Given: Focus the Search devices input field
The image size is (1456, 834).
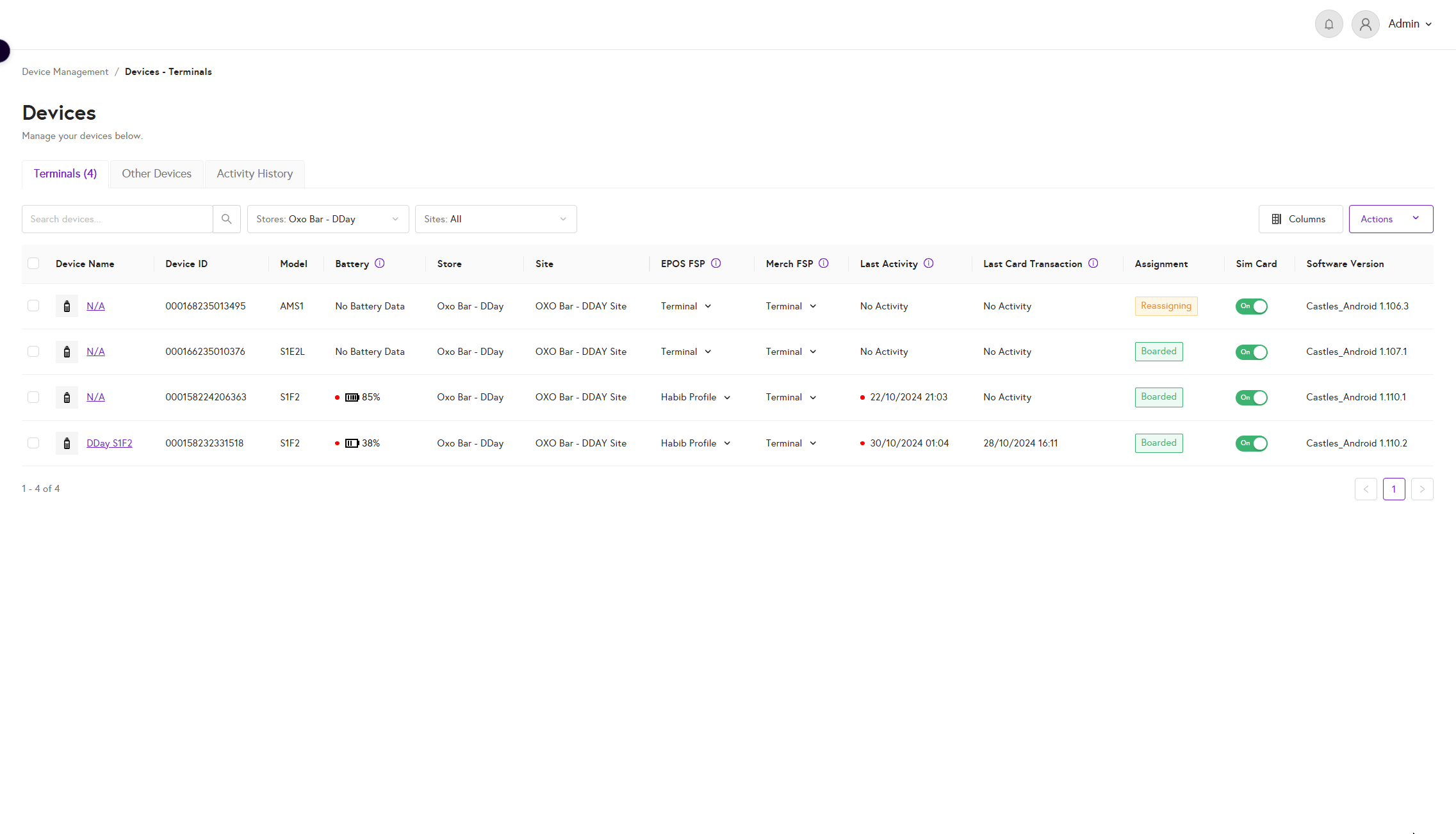Looking at the screenshot, I should click(117, 219).
